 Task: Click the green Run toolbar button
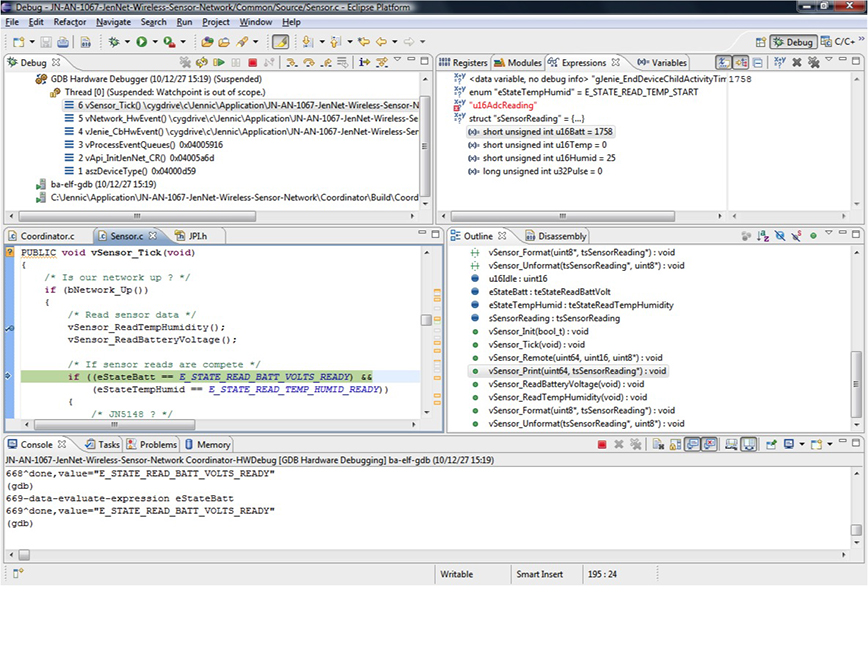point(142,42)
